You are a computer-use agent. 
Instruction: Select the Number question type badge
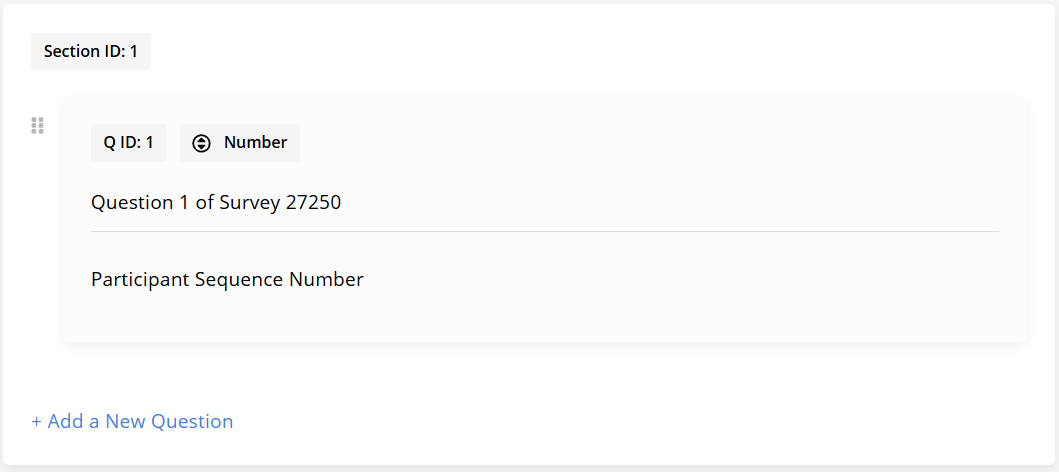coord(240,143)
